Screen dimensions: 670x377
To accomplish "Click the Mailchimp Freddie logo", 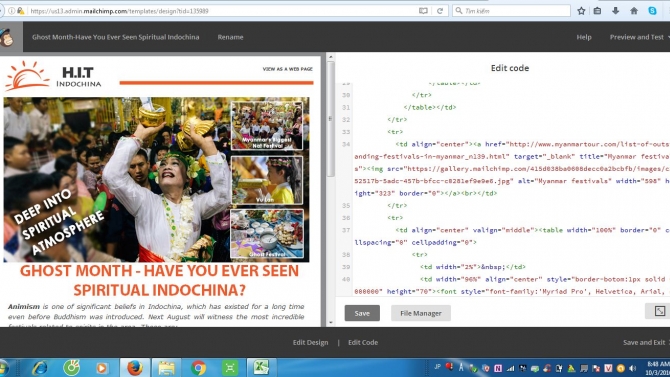I will point(6,38).
